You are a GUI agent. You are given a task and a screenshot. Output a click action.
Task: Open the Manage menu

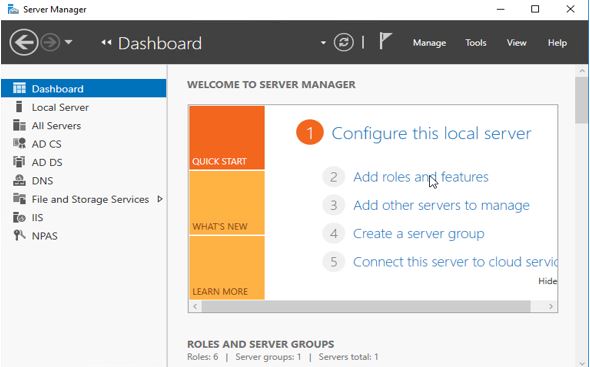[429, 43]
